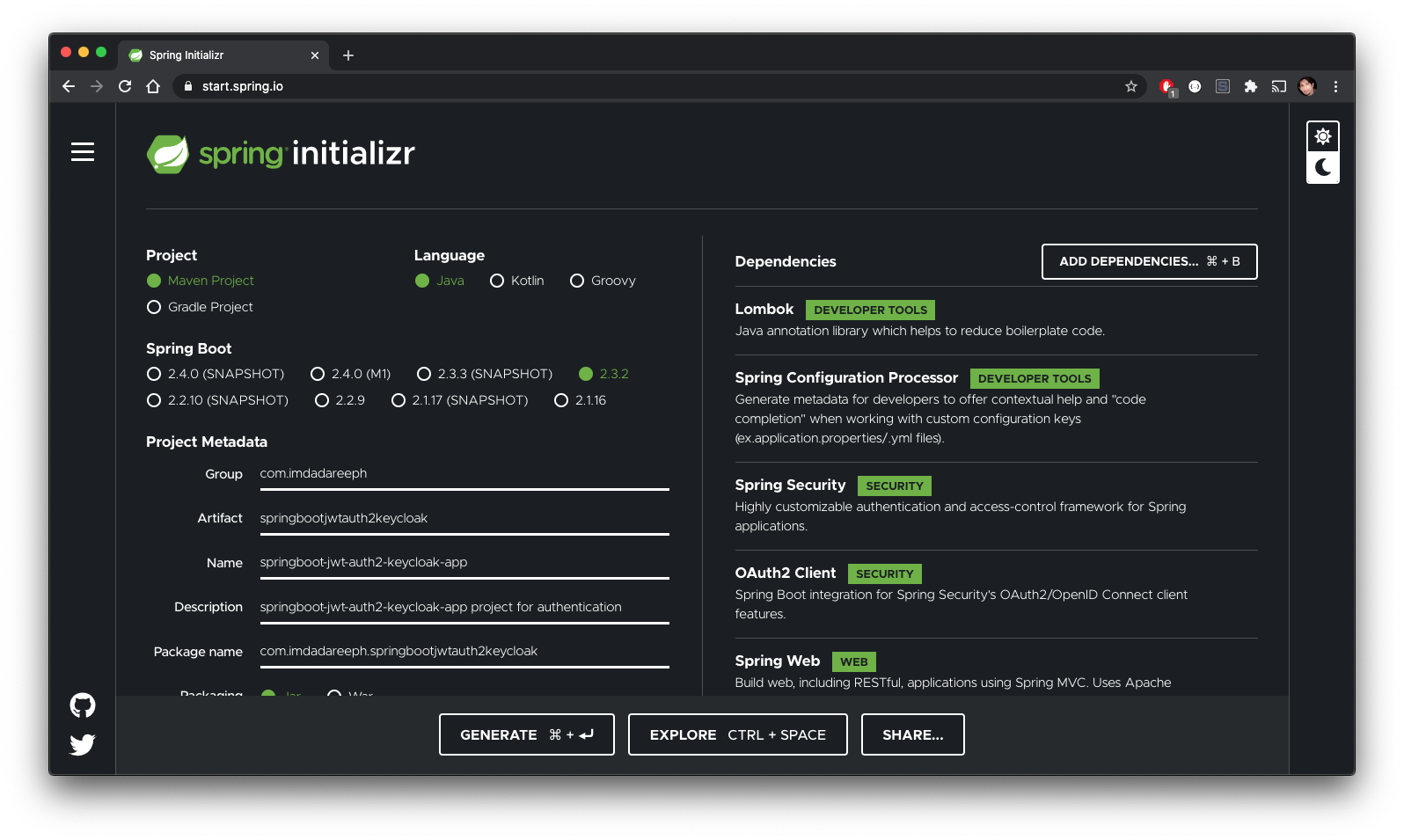The height and width of the screenshot is (840, 1404).
Task: Click the Project Metadata heading
Action: (x=207, y=442)
